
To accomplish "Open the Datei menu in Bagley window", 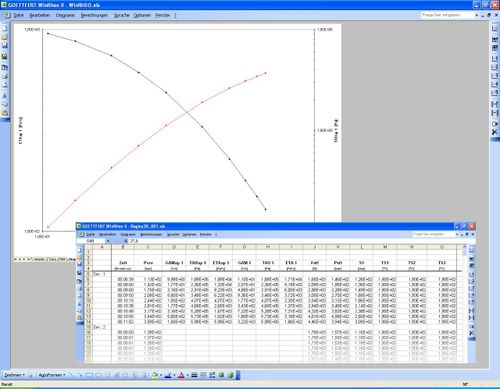I will [x=90, y=234].
